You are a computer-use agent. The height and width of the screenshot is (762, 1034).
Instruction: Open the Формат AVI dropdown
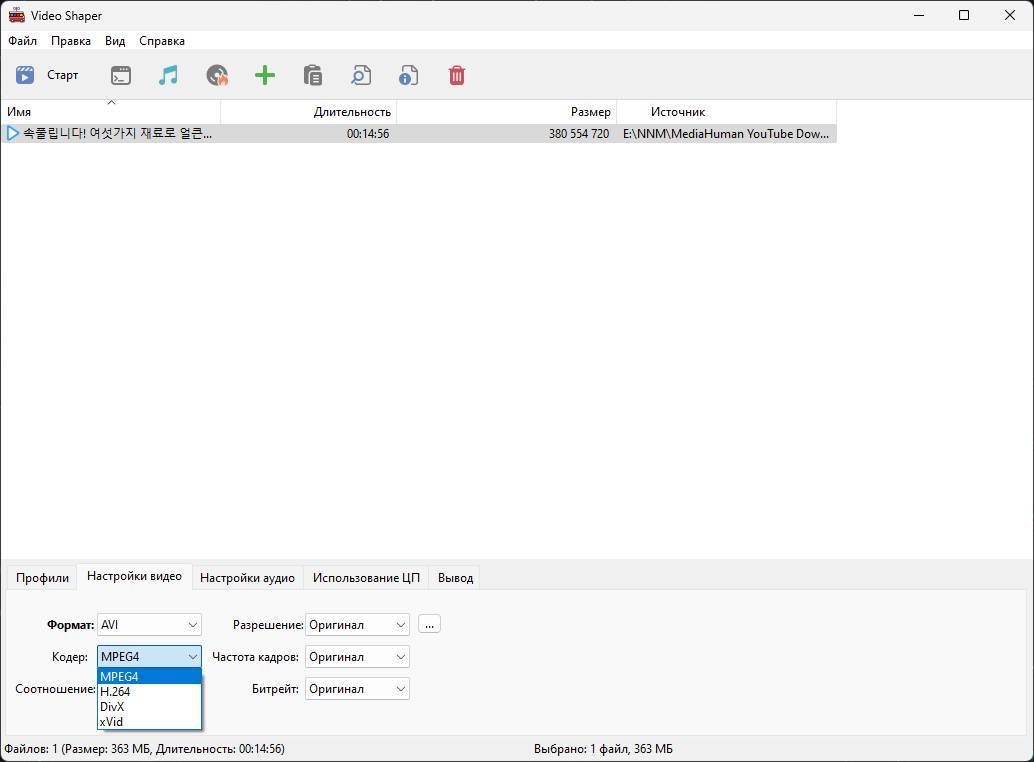pyautogui.click(x=149, y=625)
